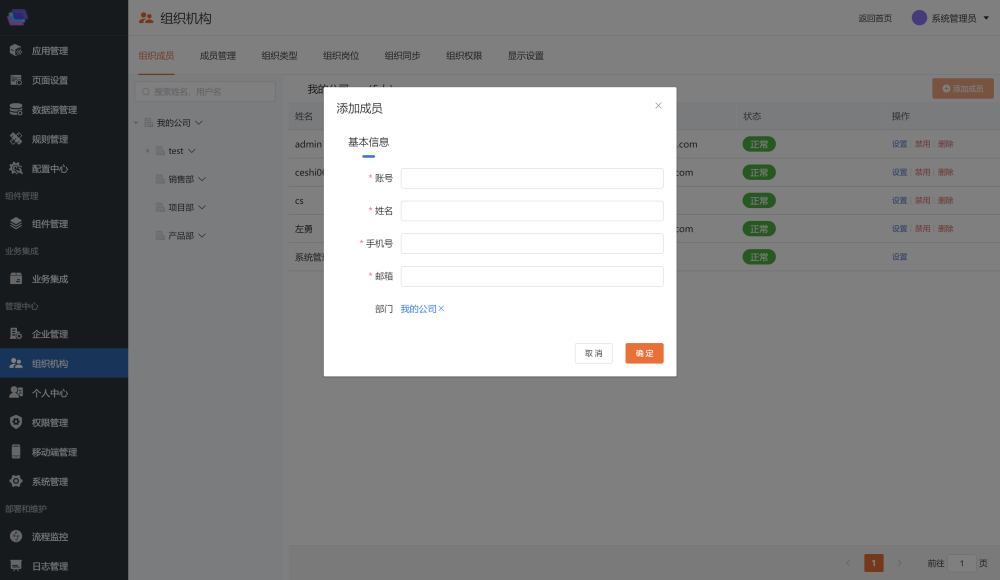
Task: Click the 手机号 input field
Action: (x=532, y=244)
